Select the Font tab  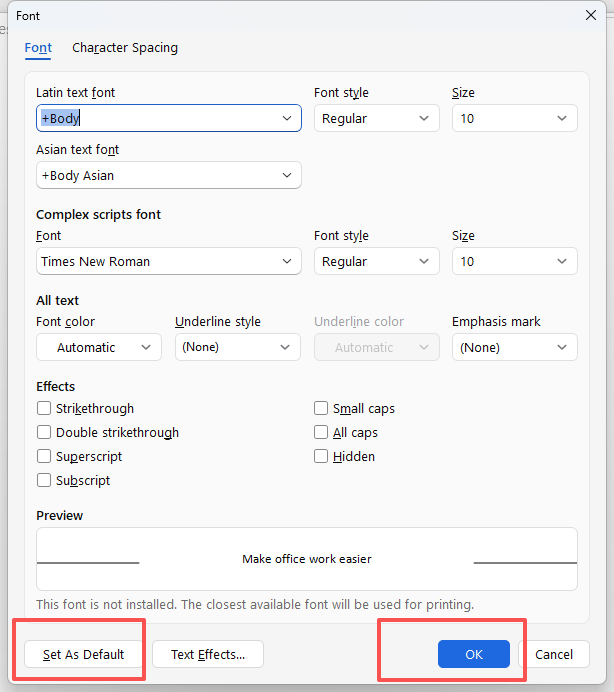click(x=38, y=47)
